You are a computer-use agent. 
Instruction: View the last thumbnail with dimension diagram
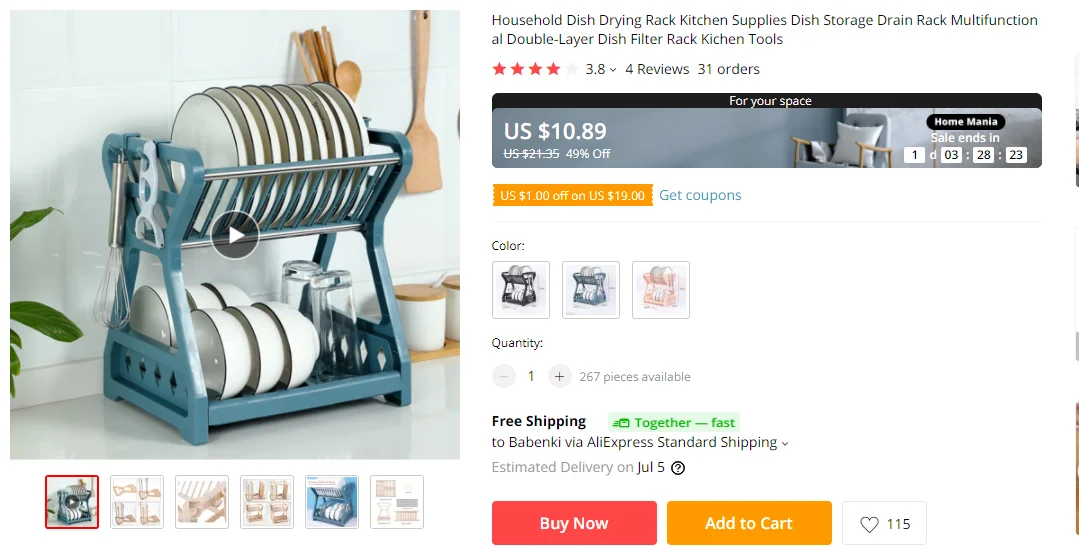397,502
